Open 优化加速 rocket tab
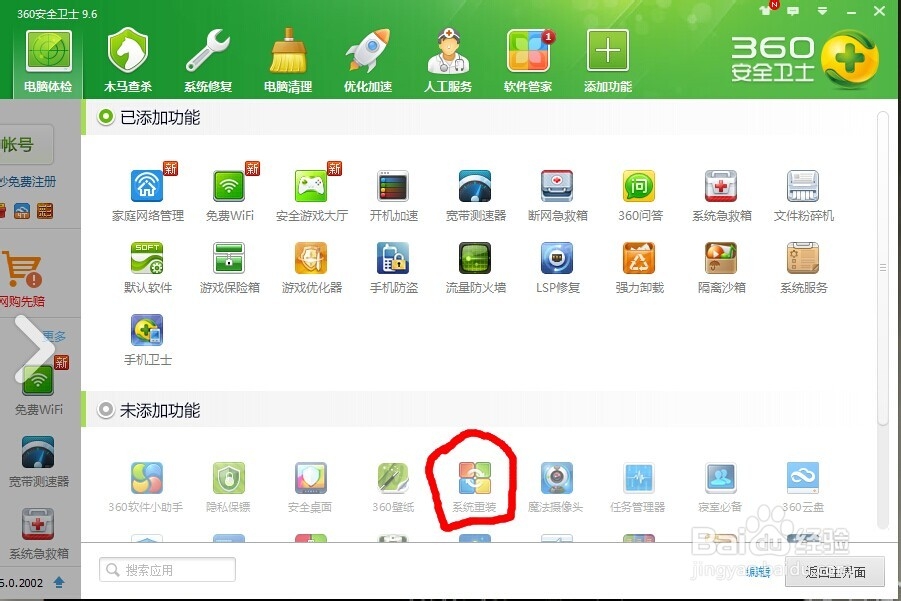 [x=368, y=62]
